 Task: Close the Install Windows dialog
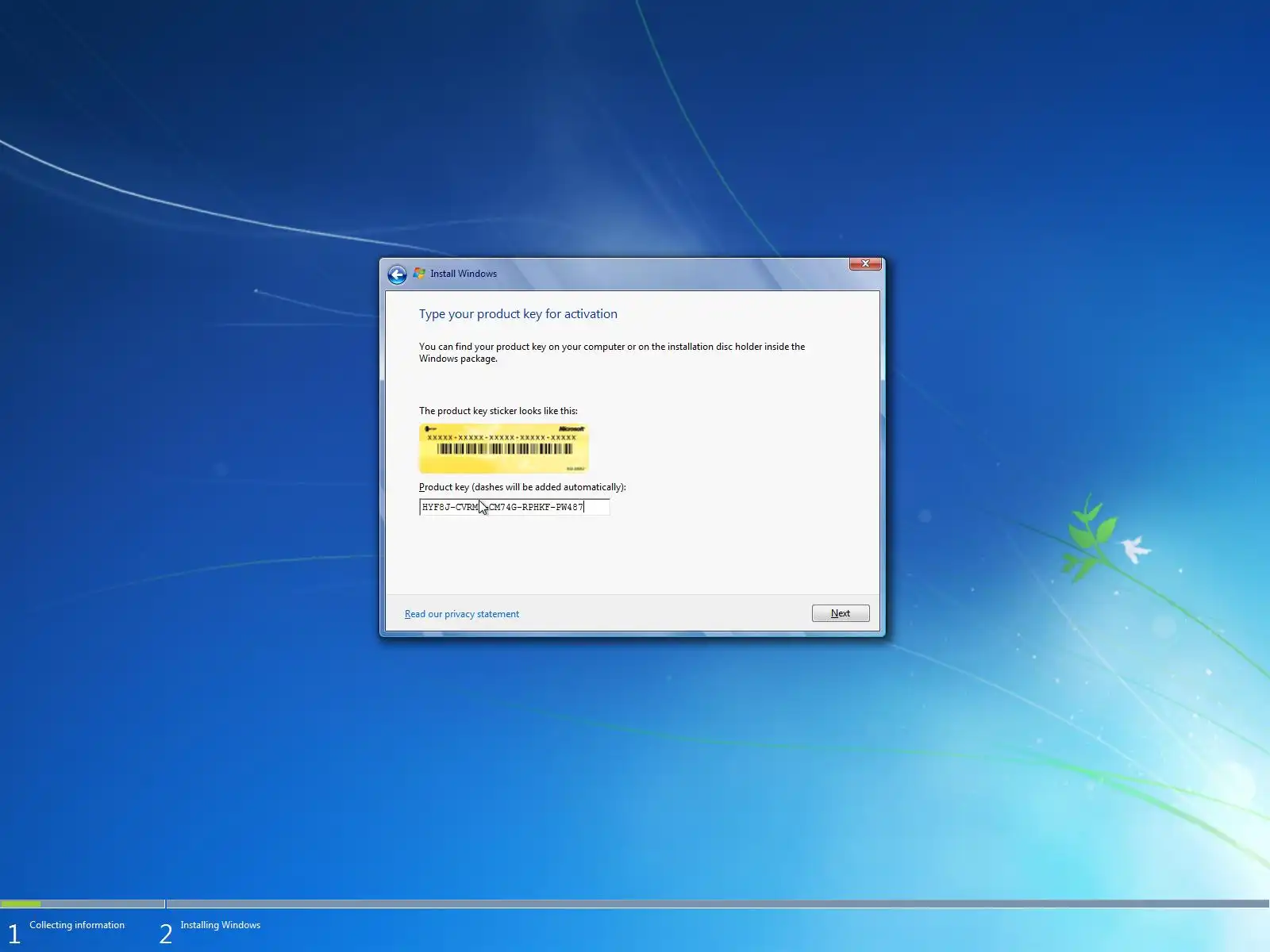[x=865, y=263]
